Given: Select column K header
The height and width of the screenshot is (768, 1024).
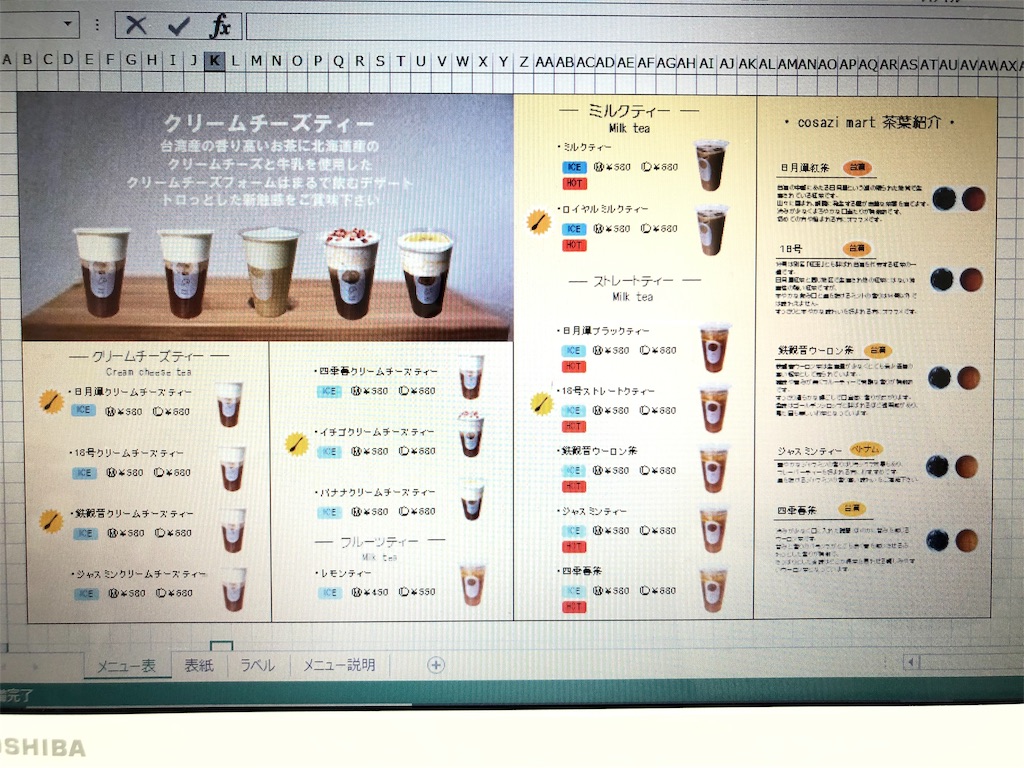Looking at the screenshot, I should (214, 61).
